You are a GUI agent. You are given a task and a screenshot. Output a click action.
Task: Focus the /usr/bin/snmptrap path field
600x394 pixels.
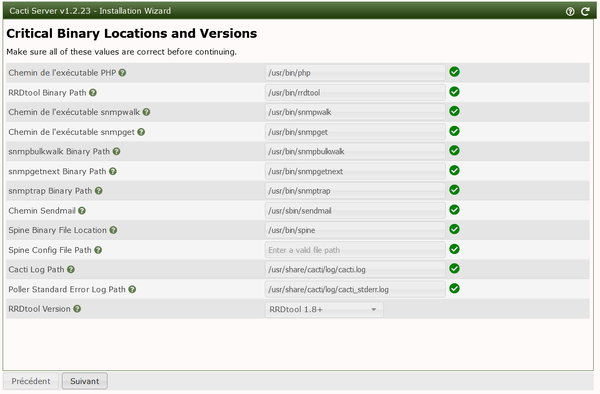click(355, 191)
